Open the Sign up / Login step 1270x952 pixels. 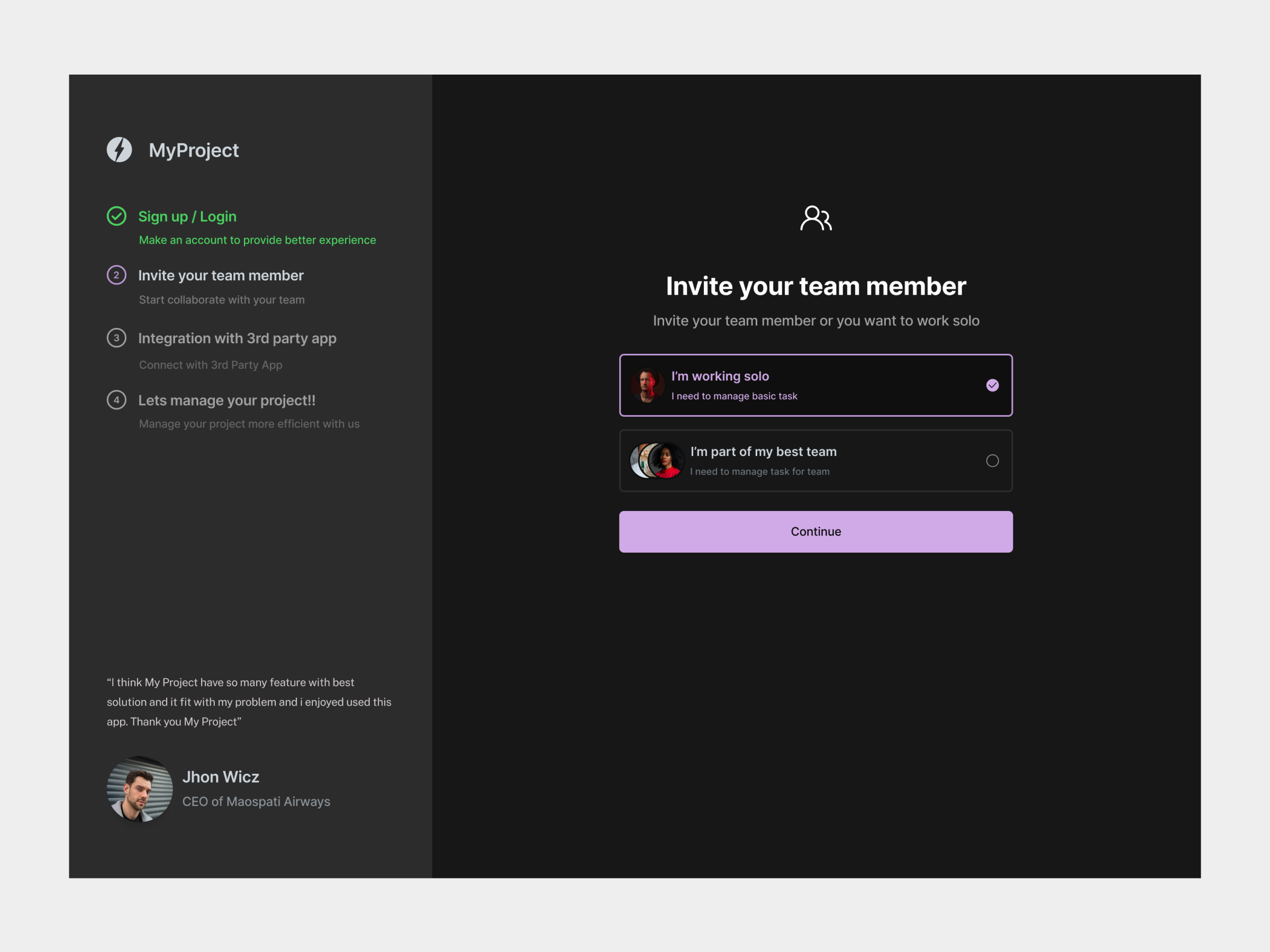pos(187,216)
